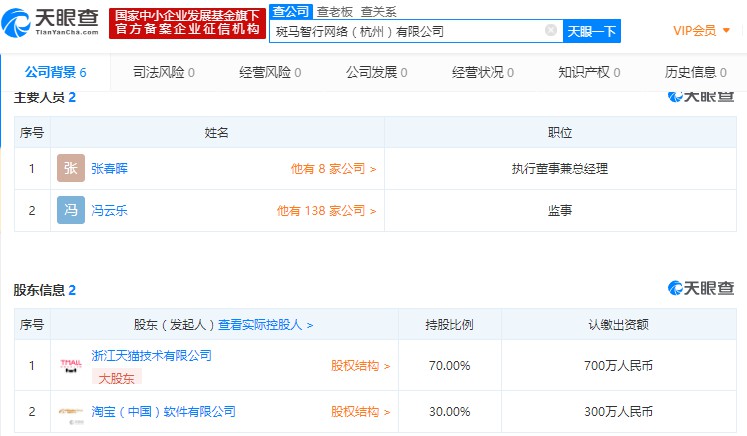Image resolution: width=747 pixels, height=436 pixels.
Task: Open the Tmall shareholder logo
Action: coord(71,366)
